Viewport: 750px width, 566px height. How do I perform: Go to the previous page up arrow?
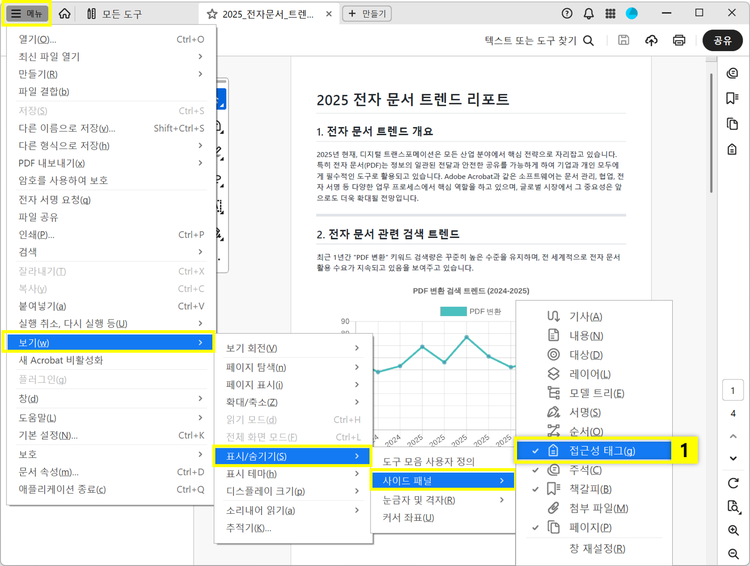(x=733, y=436)
